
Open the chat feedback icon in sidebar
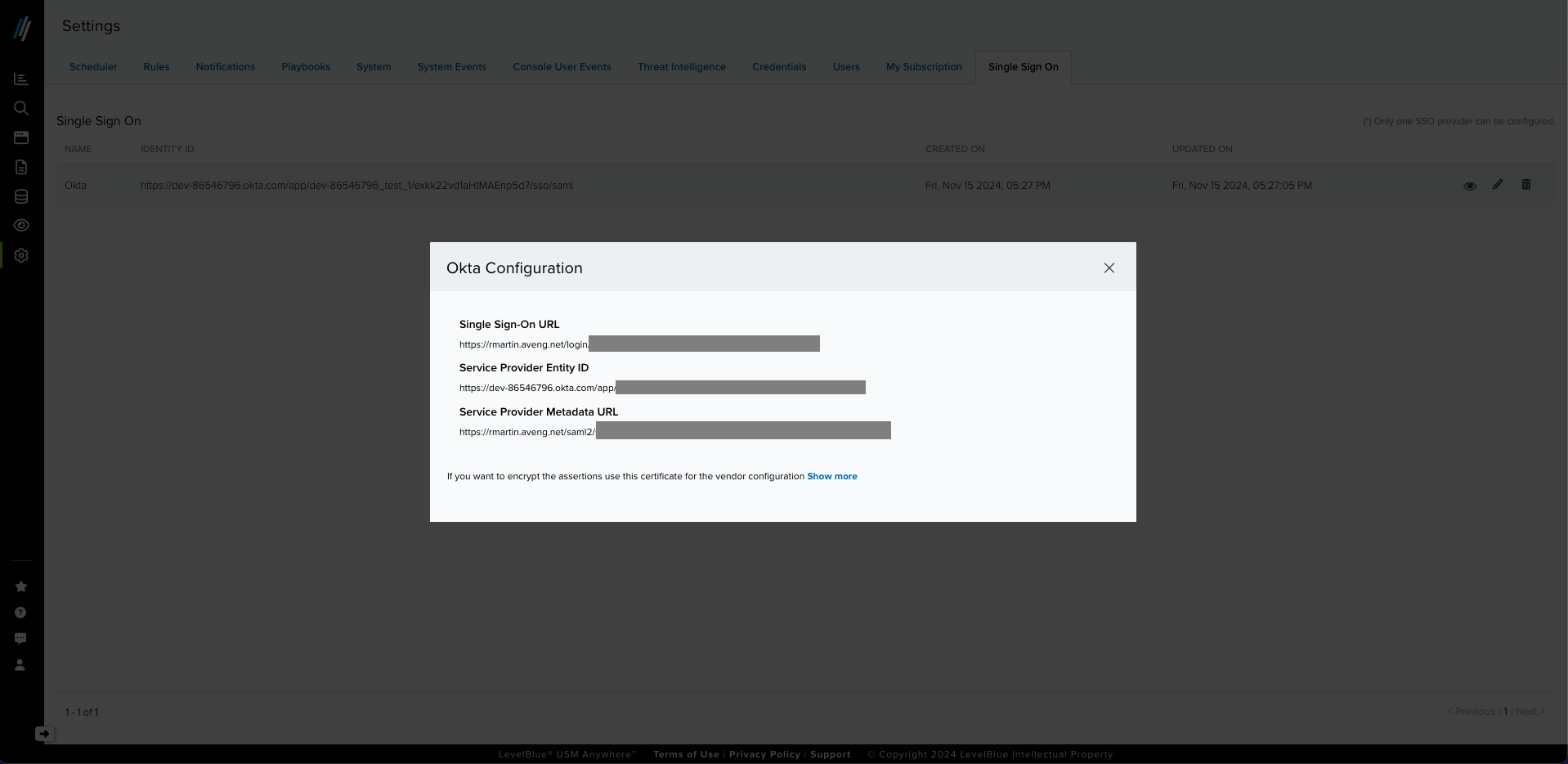point(20,638)
